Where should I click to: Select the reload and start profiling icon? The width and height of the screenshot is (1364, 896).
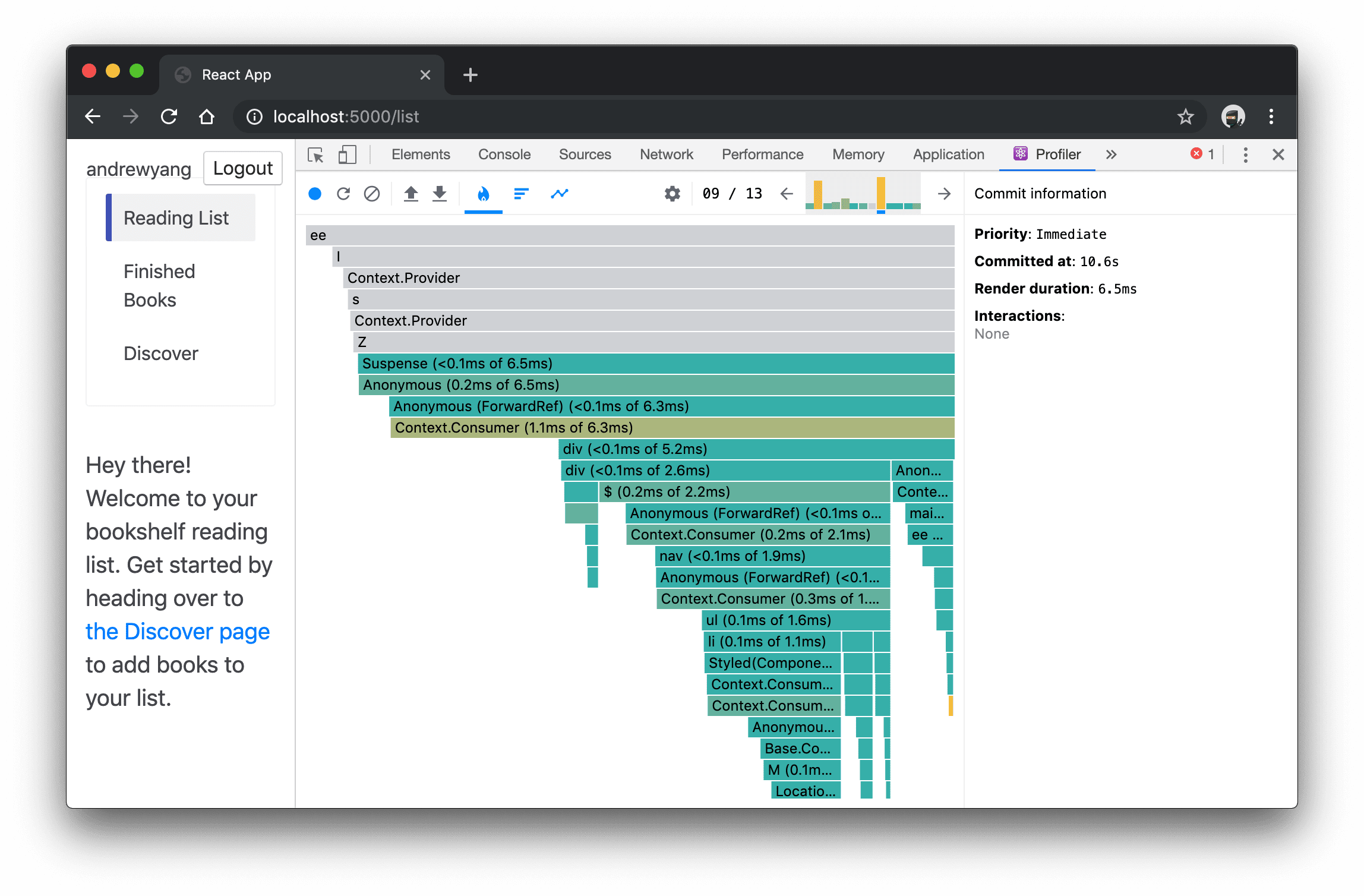coord(343,193)
